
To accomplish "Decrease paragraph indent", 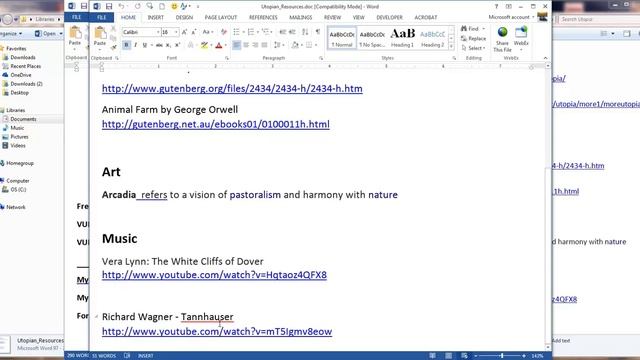I will (x=282, y=32).
